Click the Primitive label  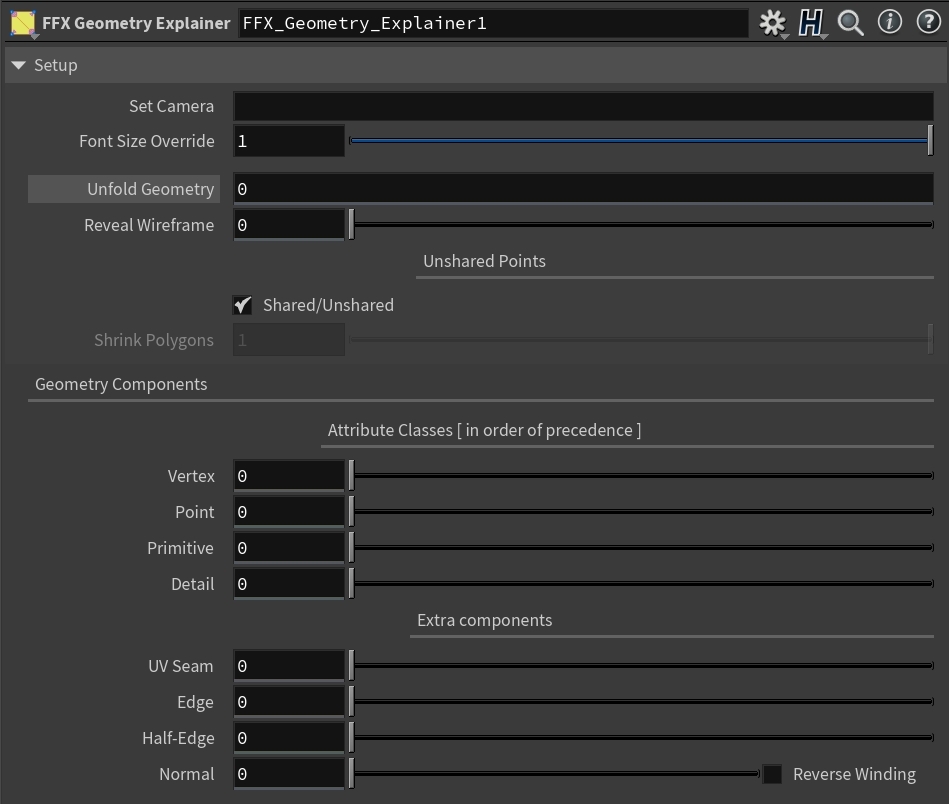[x=180, y=548]
